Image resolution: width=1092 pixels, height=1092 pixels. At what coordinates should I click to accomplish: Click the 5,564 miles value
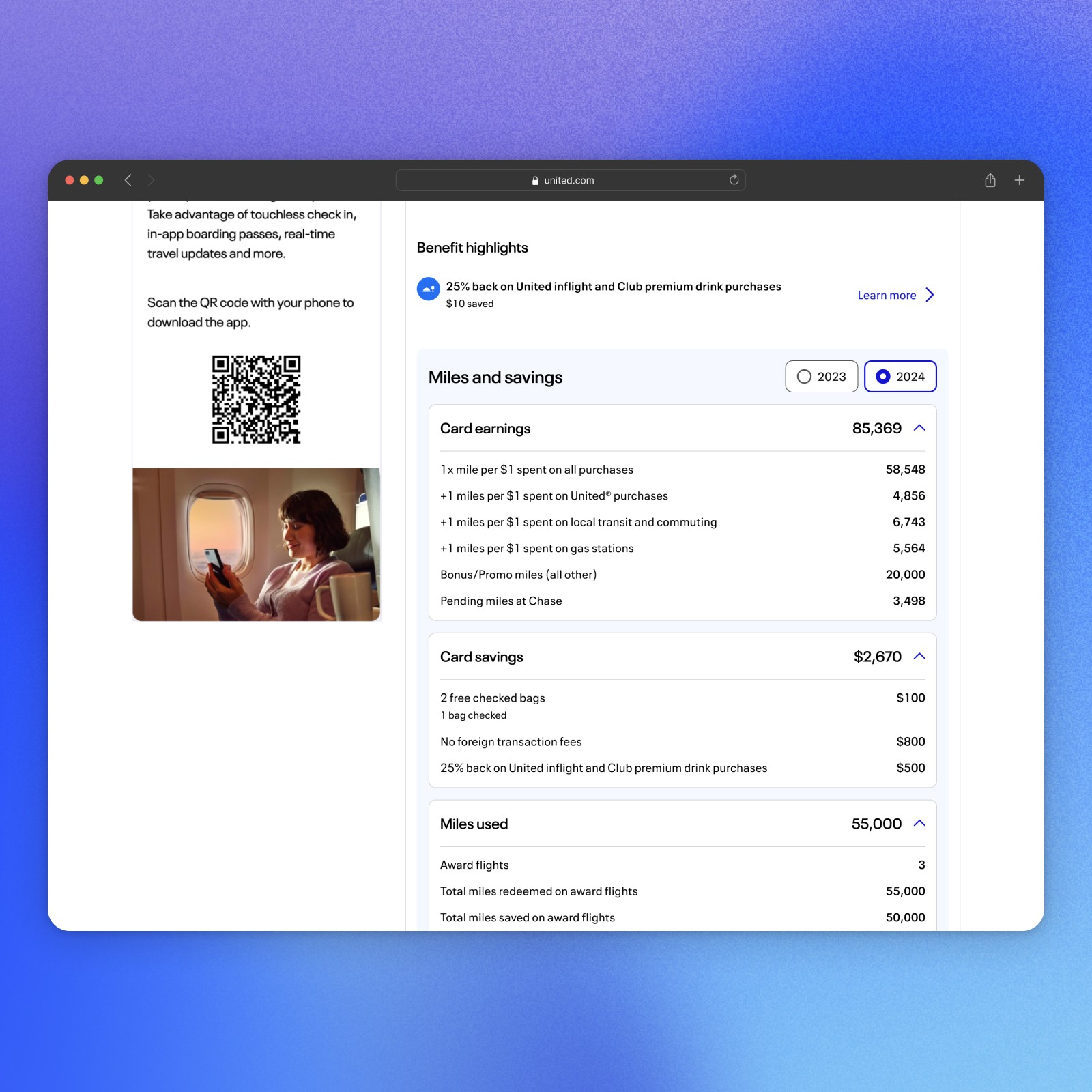[908, 548]
